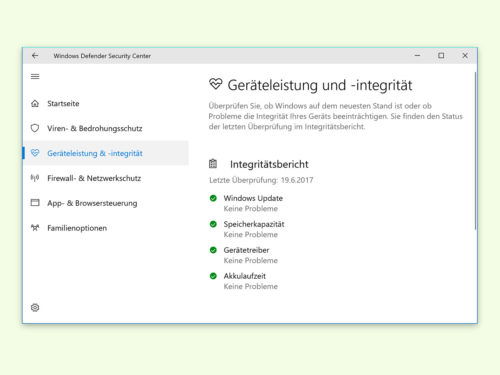Go to Startseite

coord(106,103)
